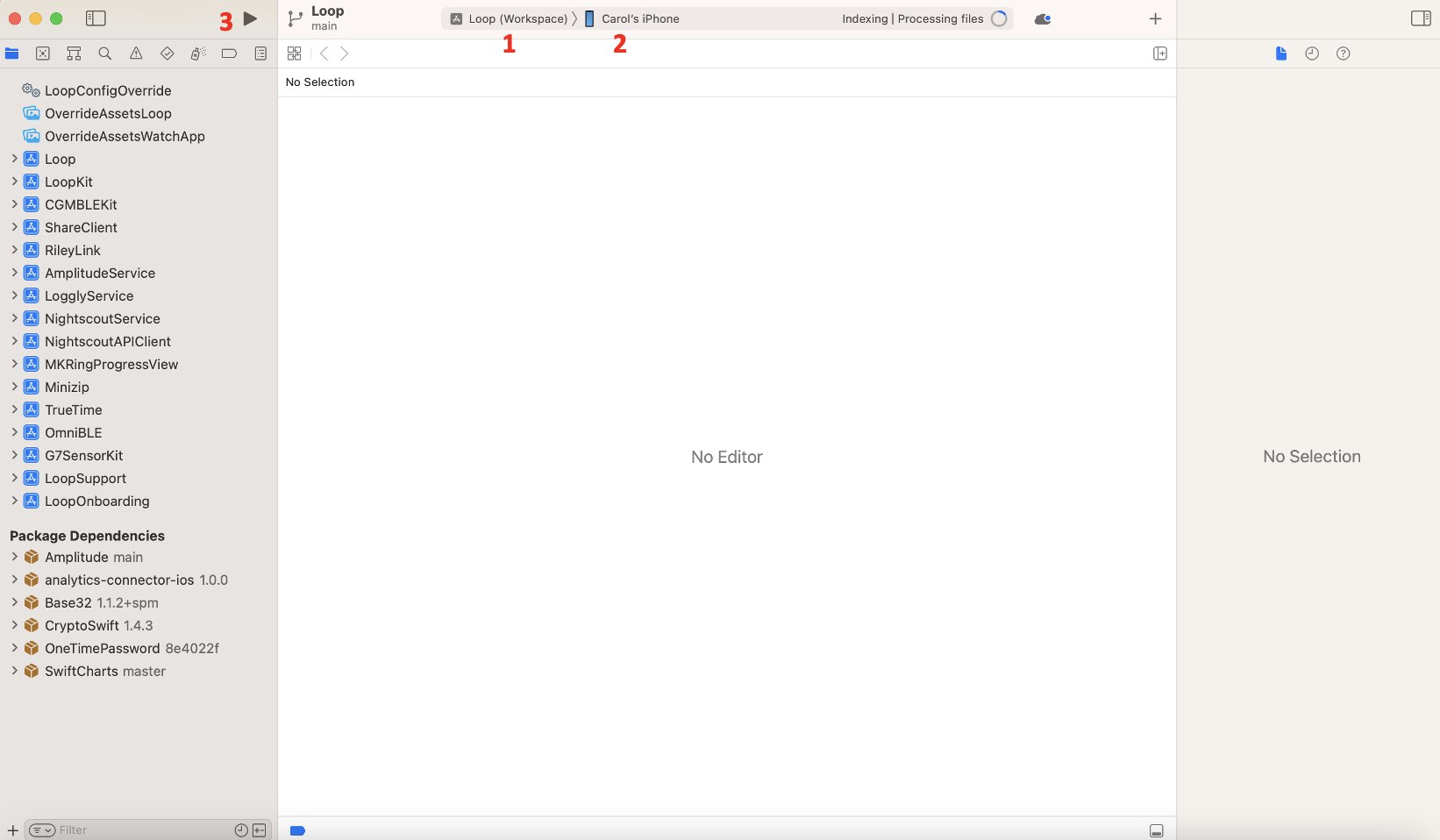The height and width of the screenshot is (840, 1440).
Task: Open the filter options menu
Action: (x=42, y=830)
